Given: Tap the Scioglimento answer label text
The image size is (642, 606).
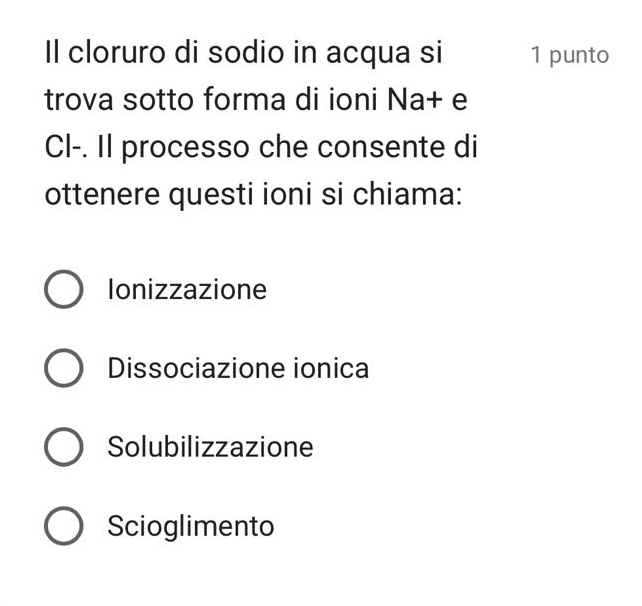Looking at the screenshot, I should pos(190,526).
